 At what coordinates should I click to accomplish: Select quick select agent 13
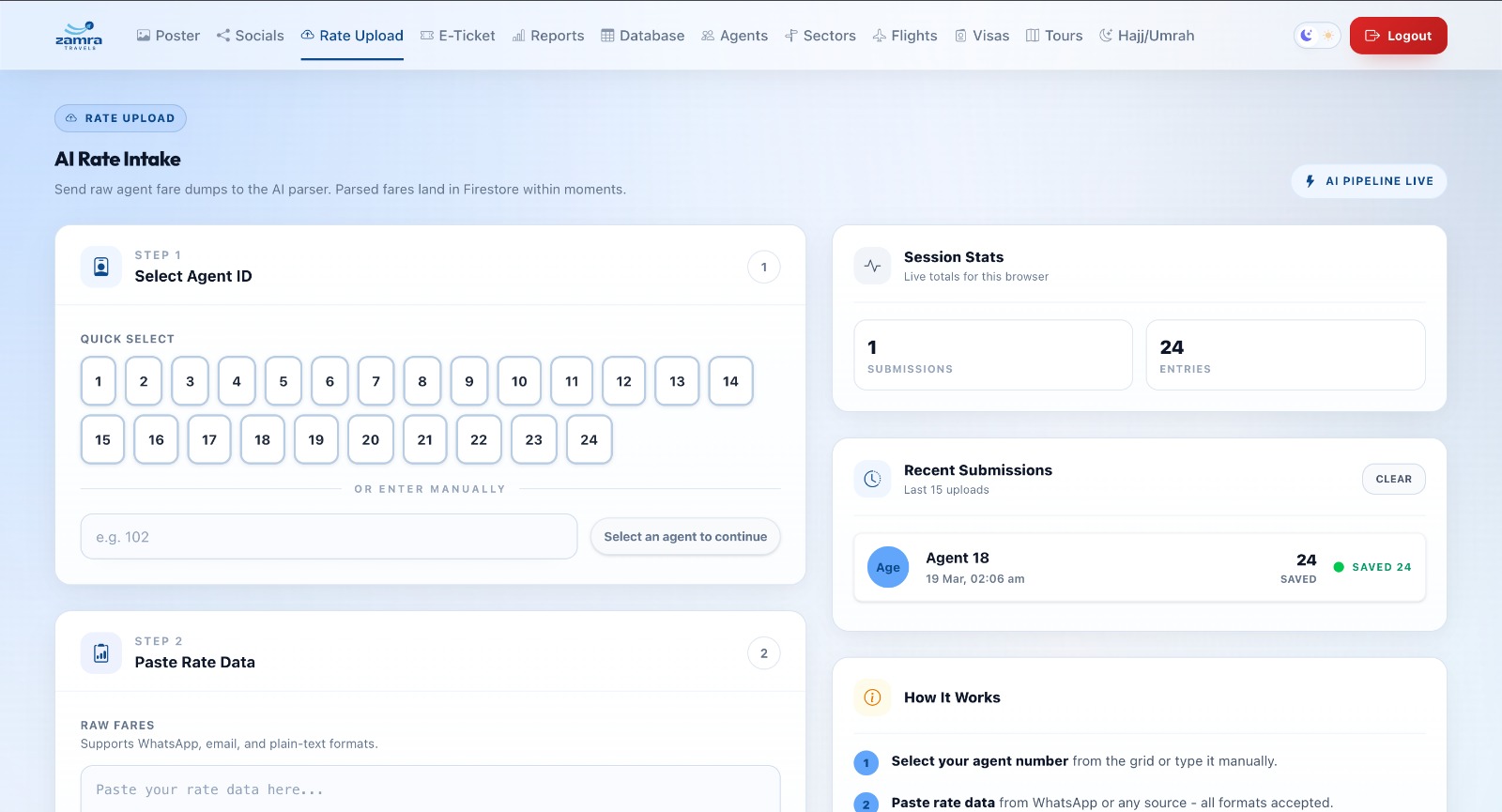pyautogui.click(x=678, y=381)
